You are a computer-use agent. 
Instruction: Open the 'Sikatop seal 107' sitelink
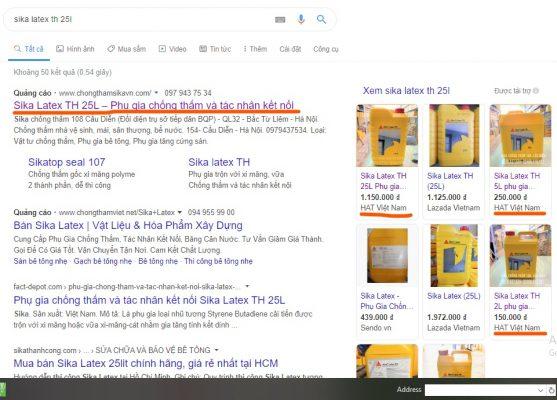click(66, 162)
